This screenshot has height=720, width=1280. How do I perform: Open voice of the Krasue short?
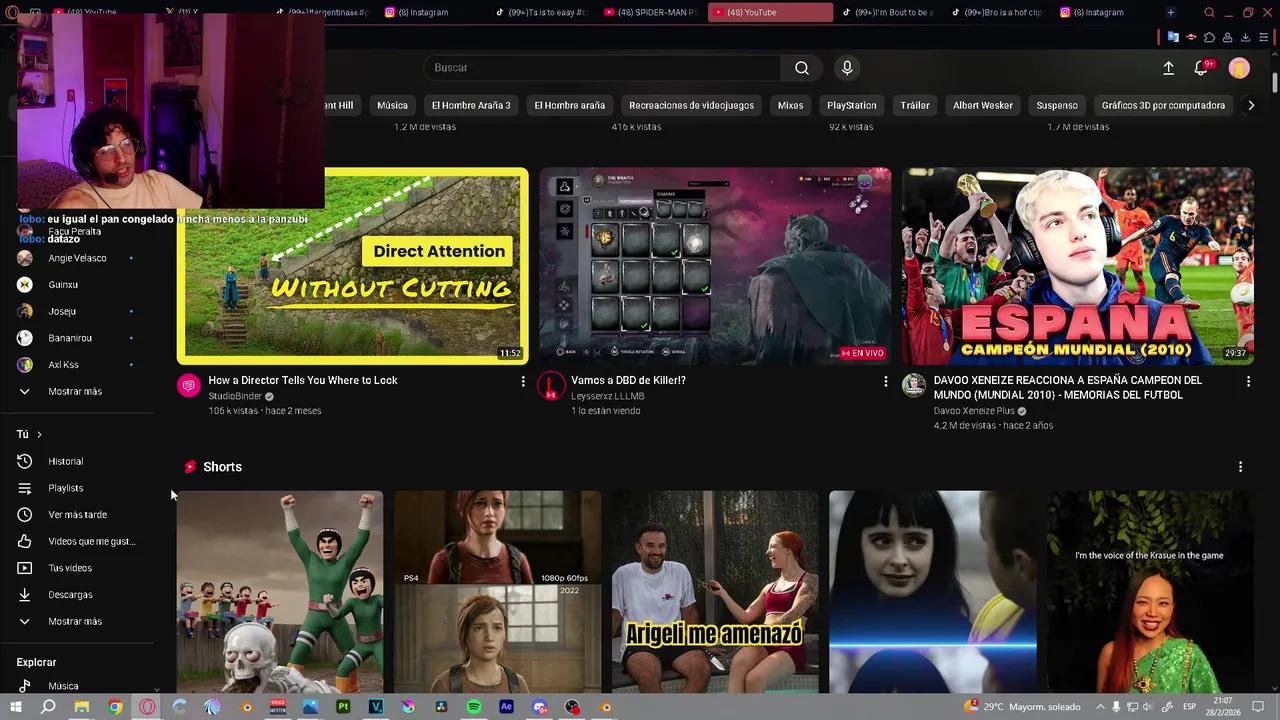point(1150,592)
